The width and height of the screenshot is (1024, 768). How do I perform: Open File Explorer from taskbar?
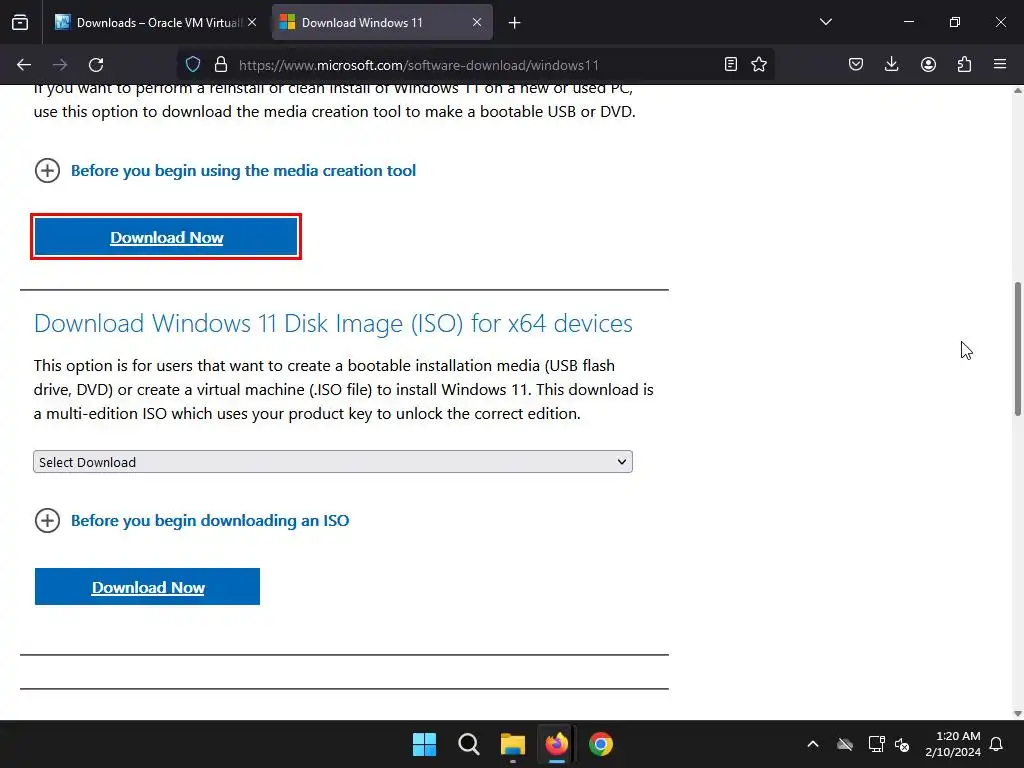[x=513, y=744]
